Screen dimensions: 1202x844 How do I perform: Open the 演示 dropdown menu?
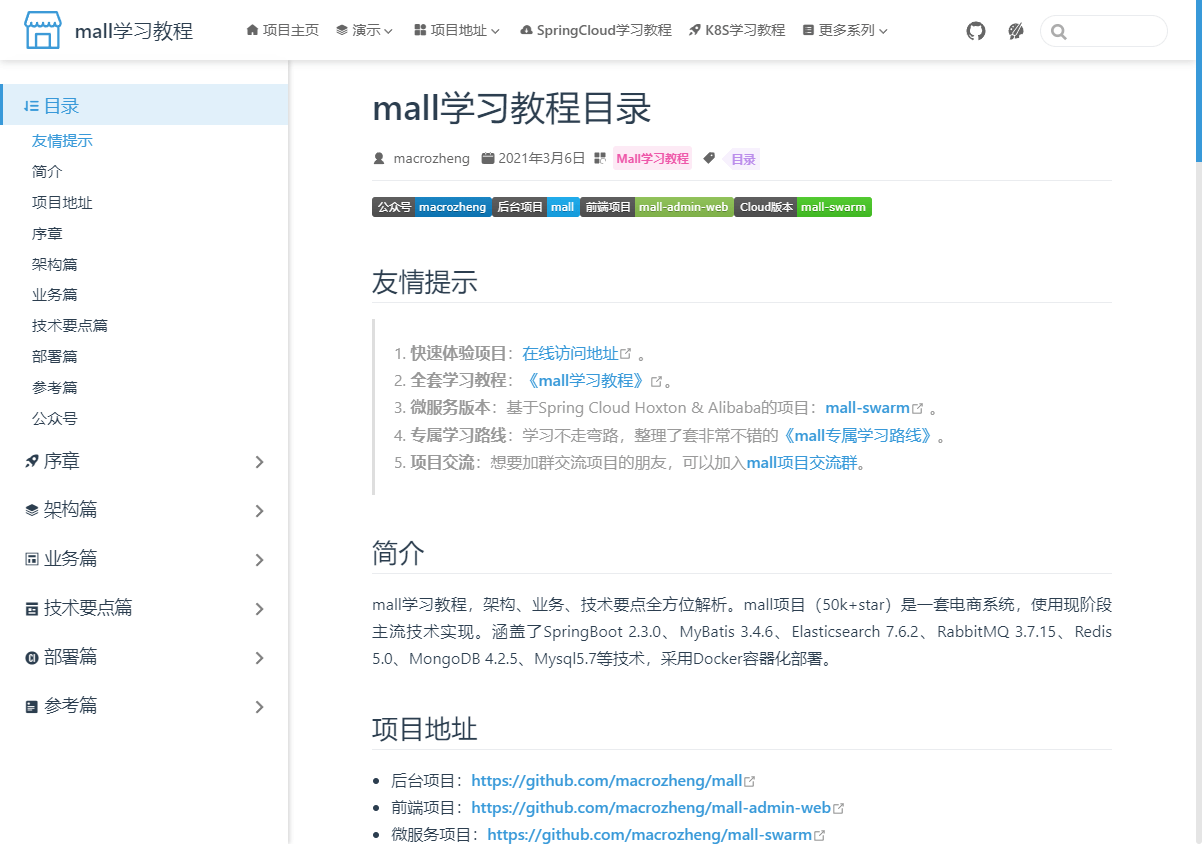click(x=365, y=30)
